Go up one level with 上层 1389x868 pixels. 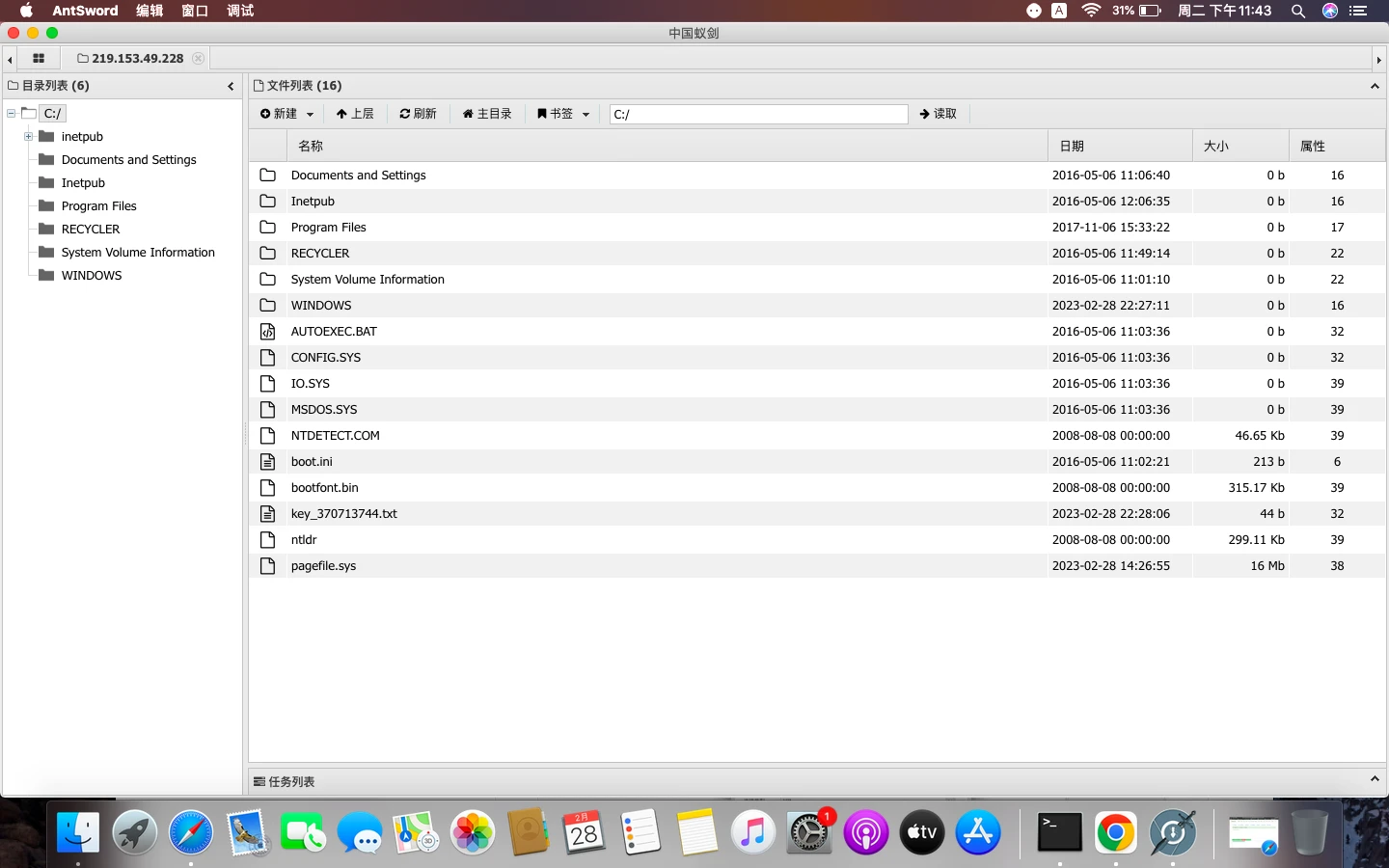[x=355, y=114]
